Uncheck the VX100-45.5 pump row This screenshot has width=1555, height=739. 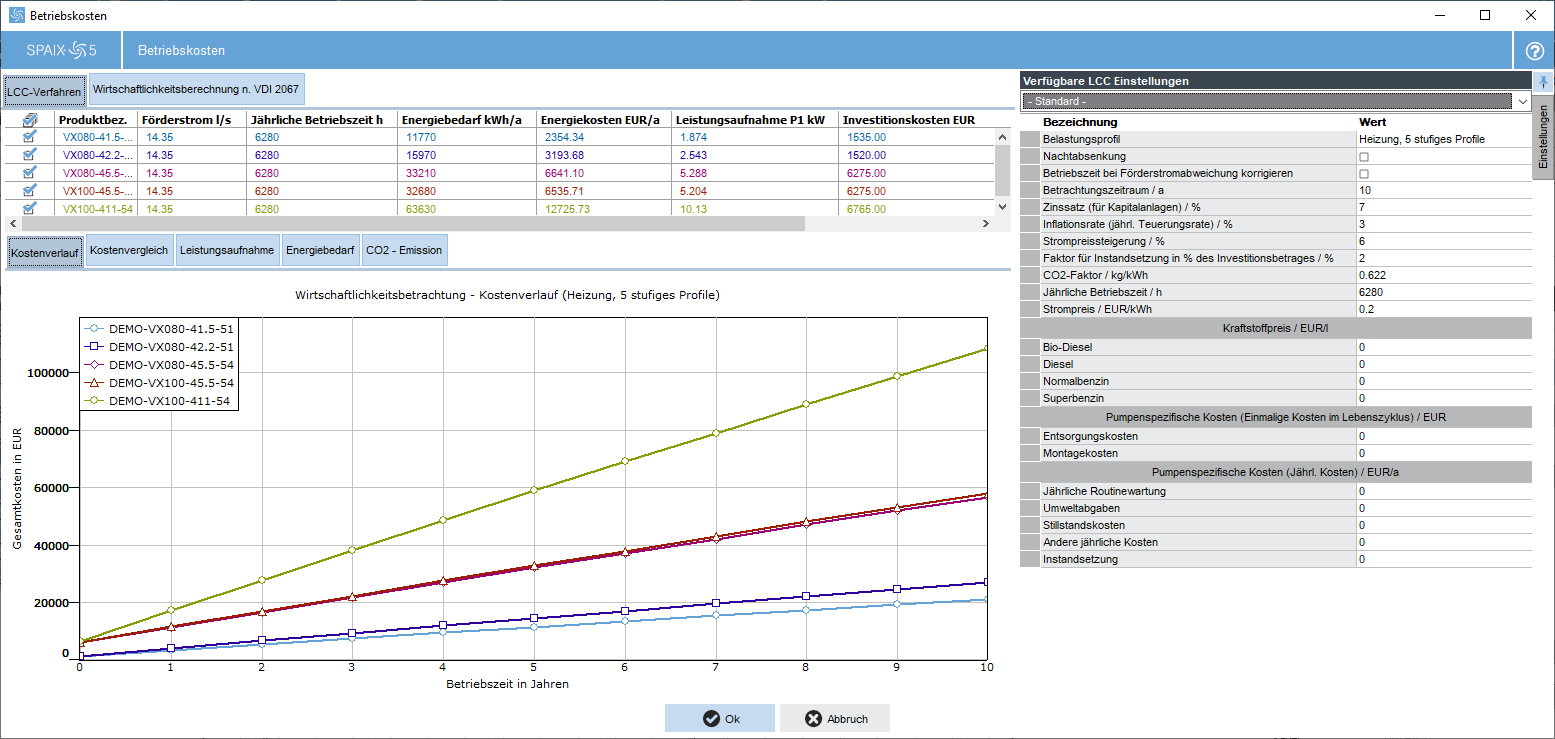point(30,190)
